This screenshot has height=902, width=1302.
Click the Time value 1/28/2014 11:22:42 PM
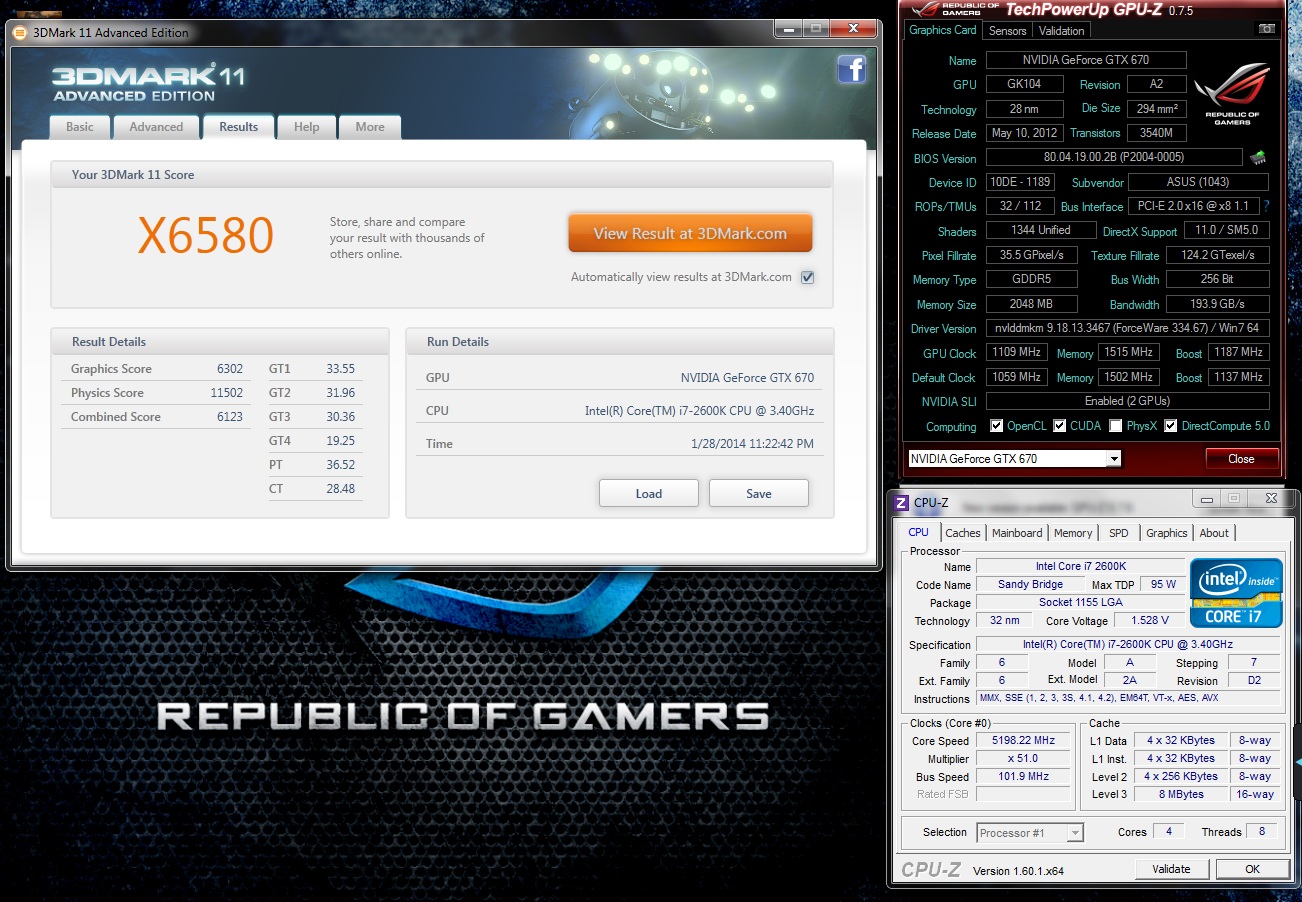click(752, 444)
